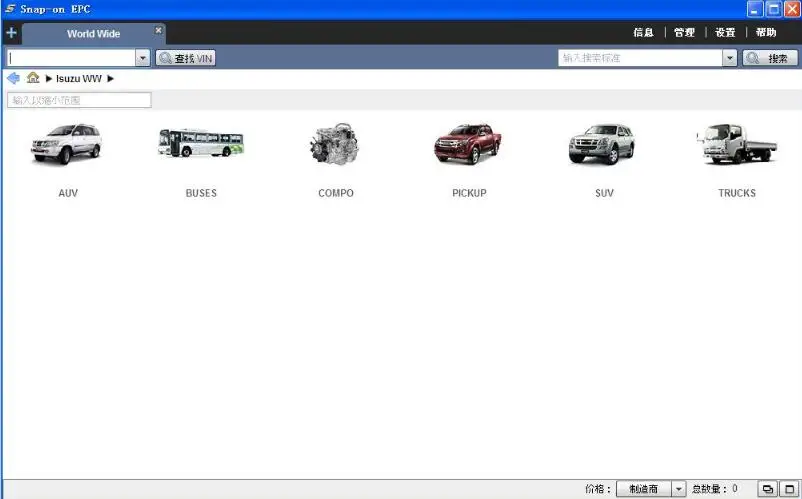Viewport: 802px width, 499px height.
Task: Open a new tab with plus icon
Action: click(11, 33)
